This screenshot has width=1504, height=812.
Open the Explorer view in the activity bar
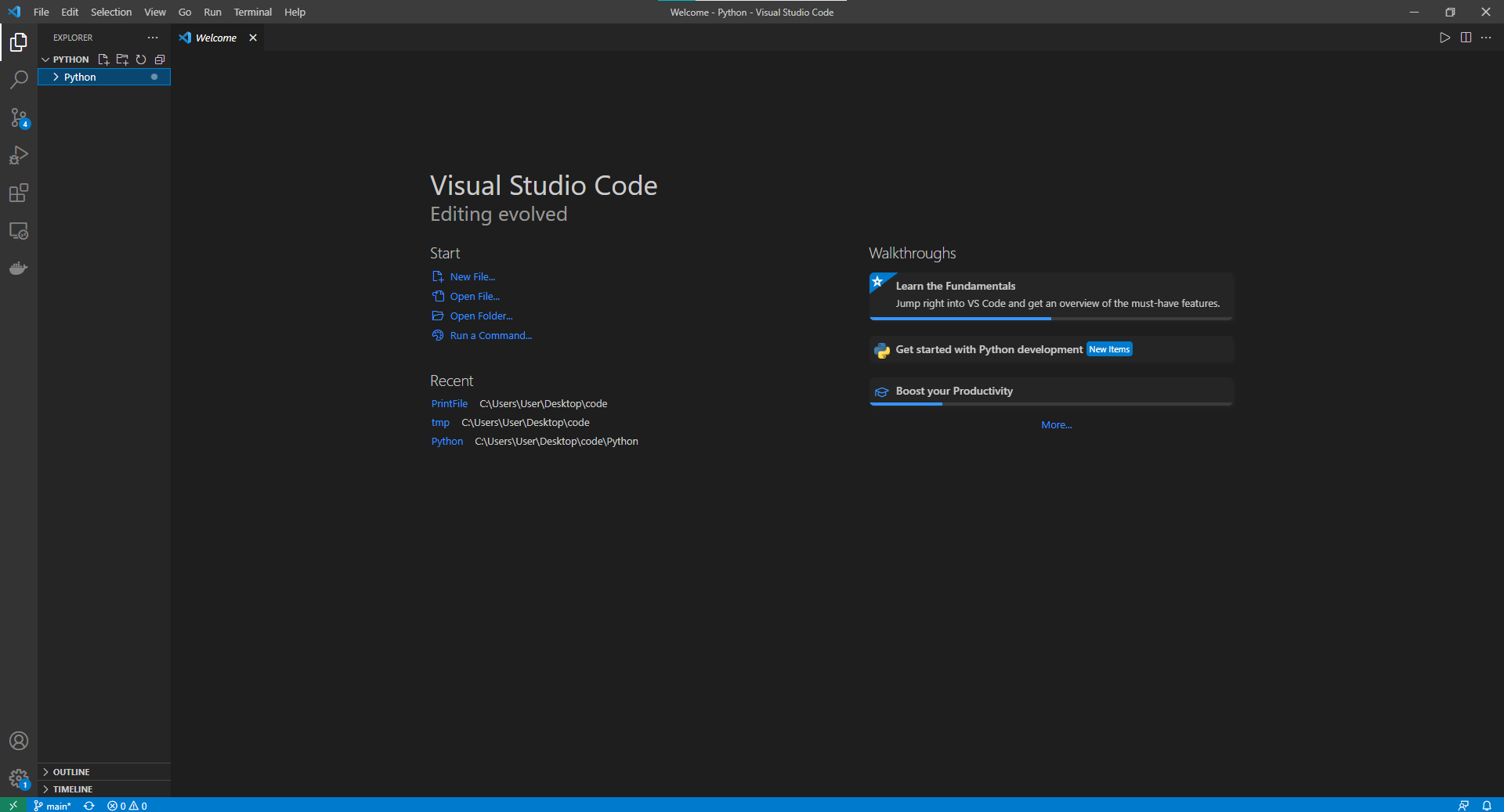pos(19,42)
